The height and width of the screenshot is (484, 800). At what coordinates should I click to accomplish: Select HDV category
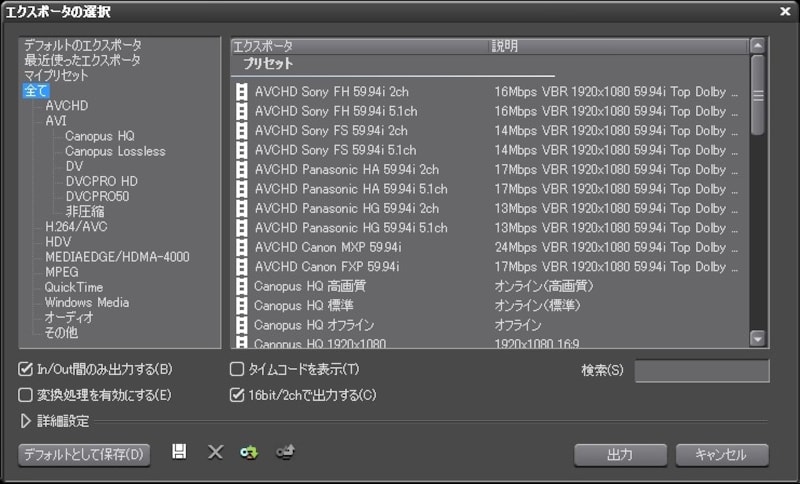coord(58,242)
